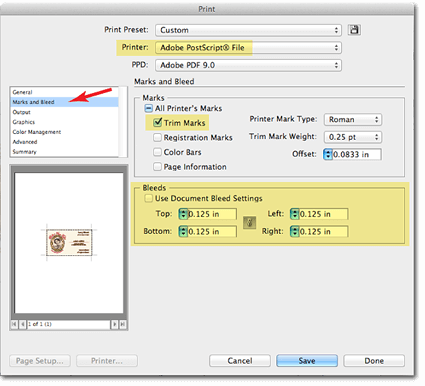This screenshot has height=386, width=425.
Task: Click the Bottom bleed value field
Action: [212, 231]
